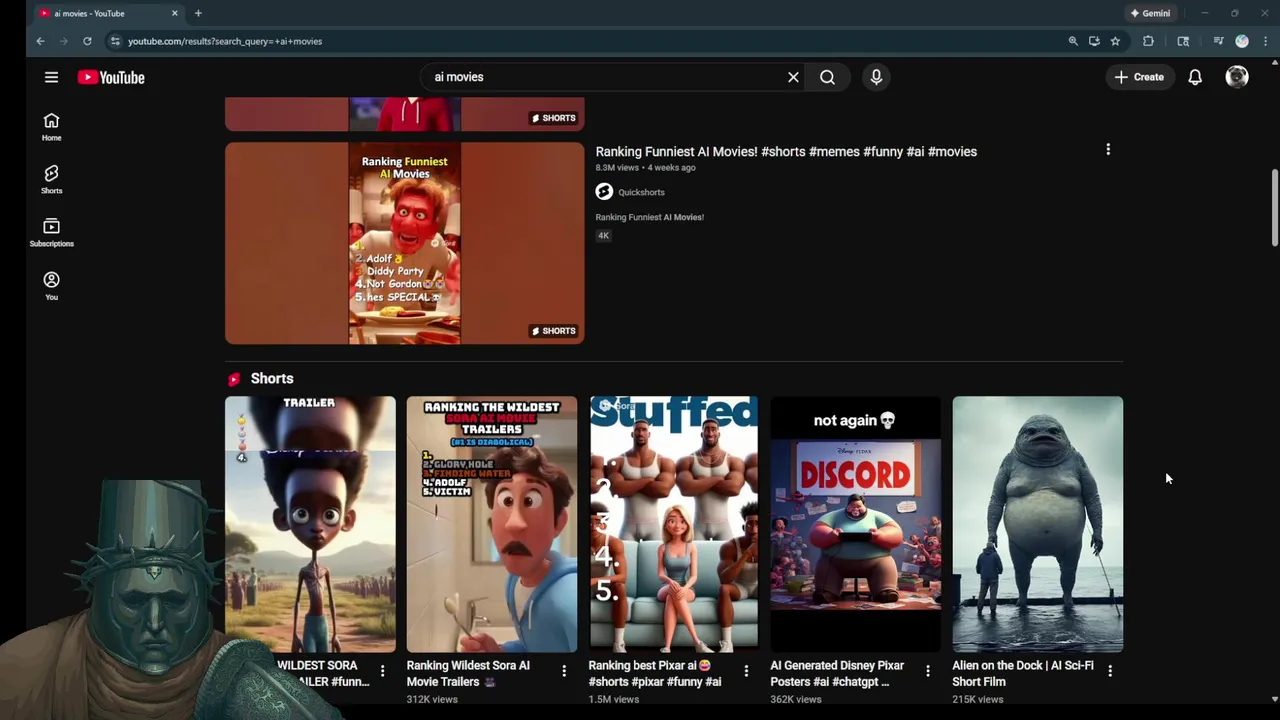Open options for WILDEST SORA short
The height and width of the screenshot is (720, 1280).
(382, 670)
